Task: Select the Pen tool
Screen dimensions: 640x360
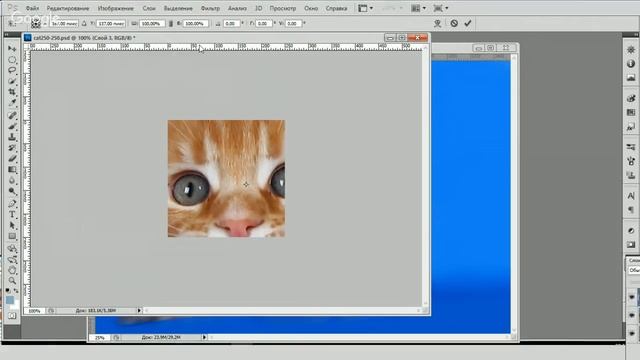Action: click(12, 203)
